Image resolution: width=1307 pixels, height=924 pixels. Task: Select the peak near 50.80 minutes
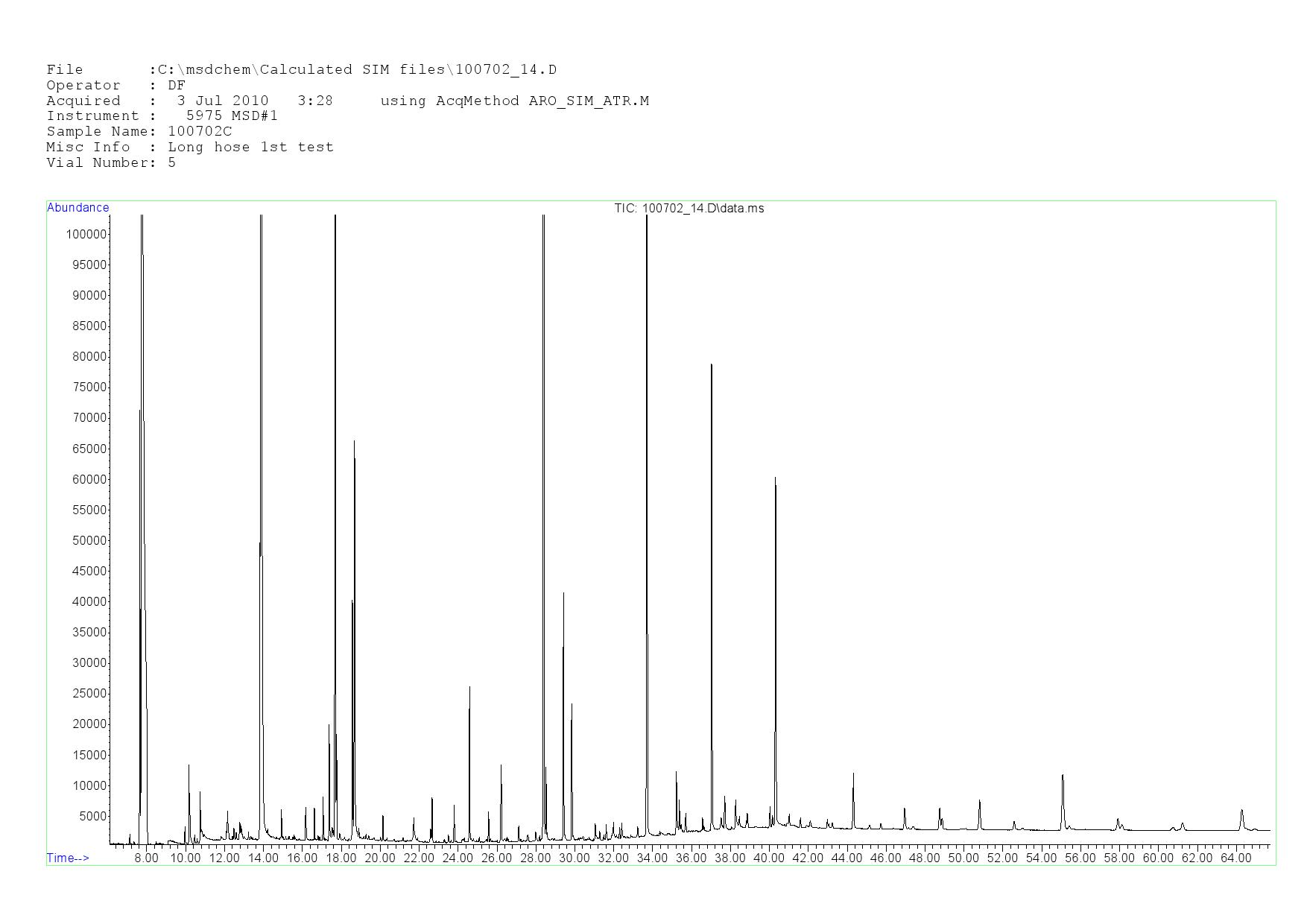click(979, 802)
